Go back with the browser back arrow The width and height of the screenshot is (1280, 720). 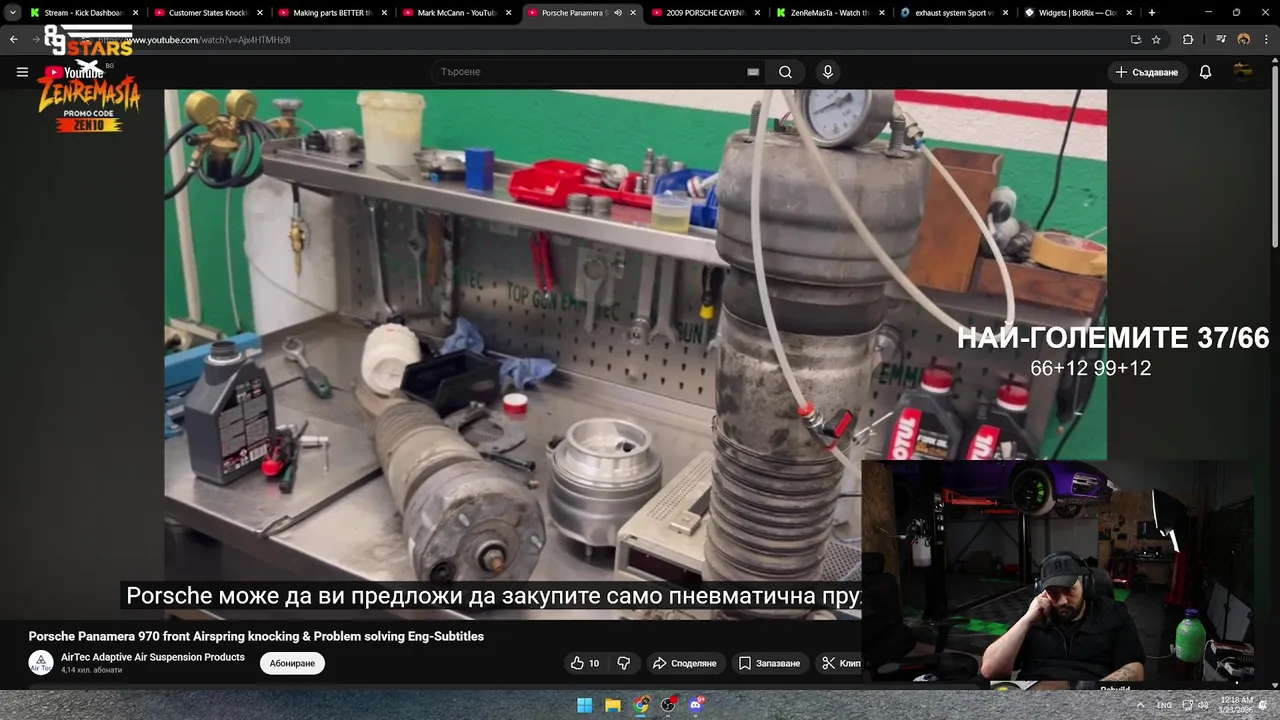coord(14,40)
